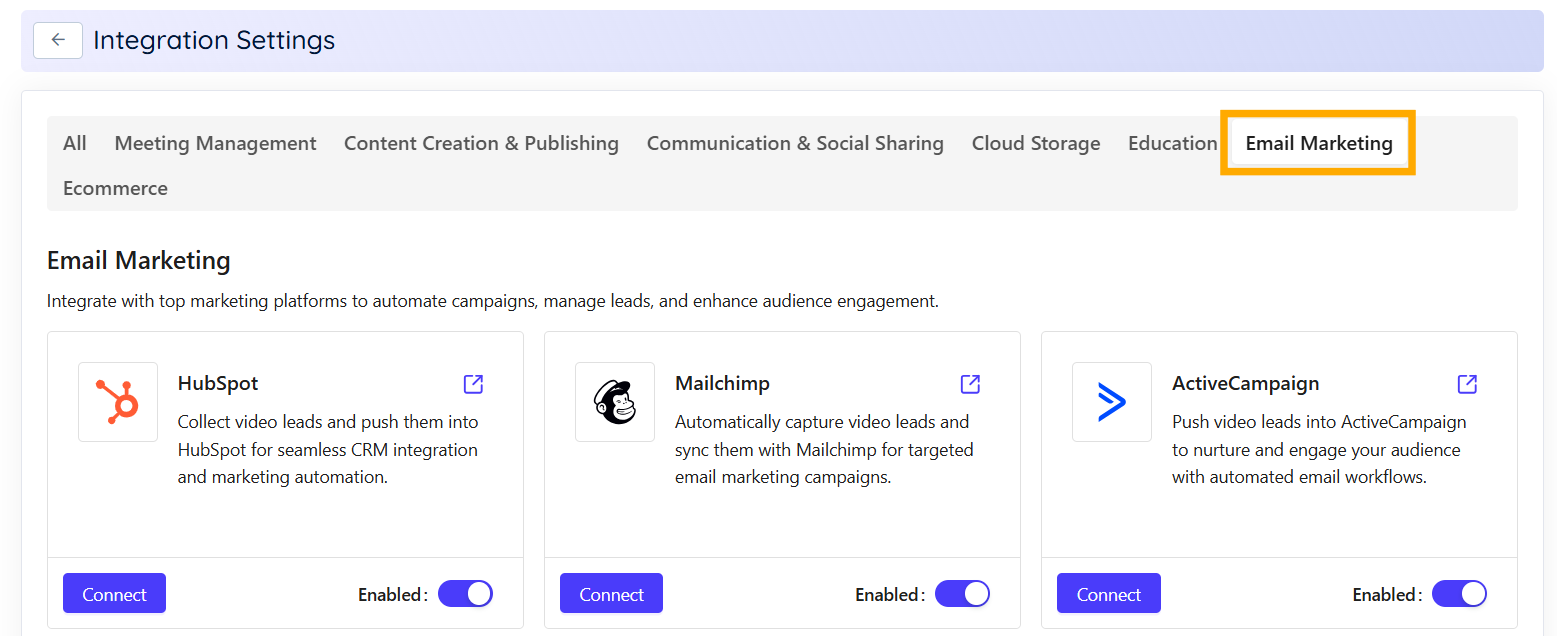This screenshot has height=636, width=1557.
Task: Connect the HubSpot integration
Action: coord(113,593)
